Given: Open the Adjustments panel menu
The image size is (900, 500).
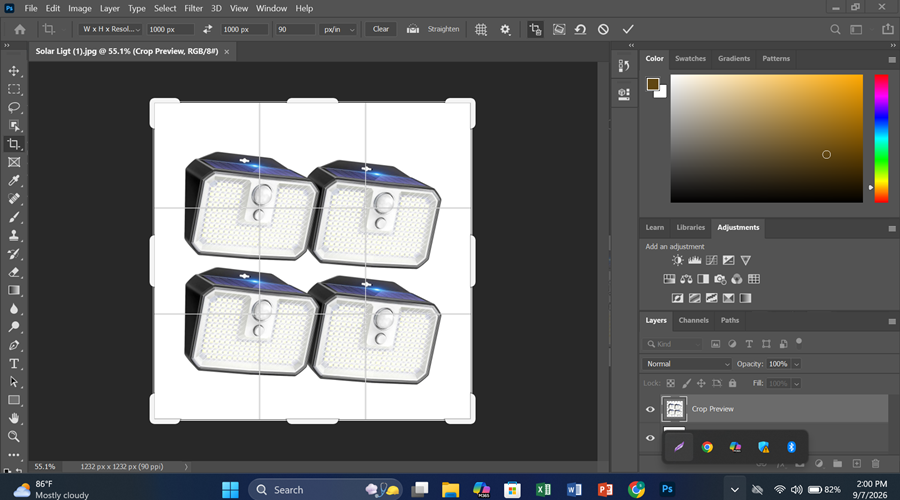Looking at the screenshot, I should pyautogui.click(x=892, y=228).
